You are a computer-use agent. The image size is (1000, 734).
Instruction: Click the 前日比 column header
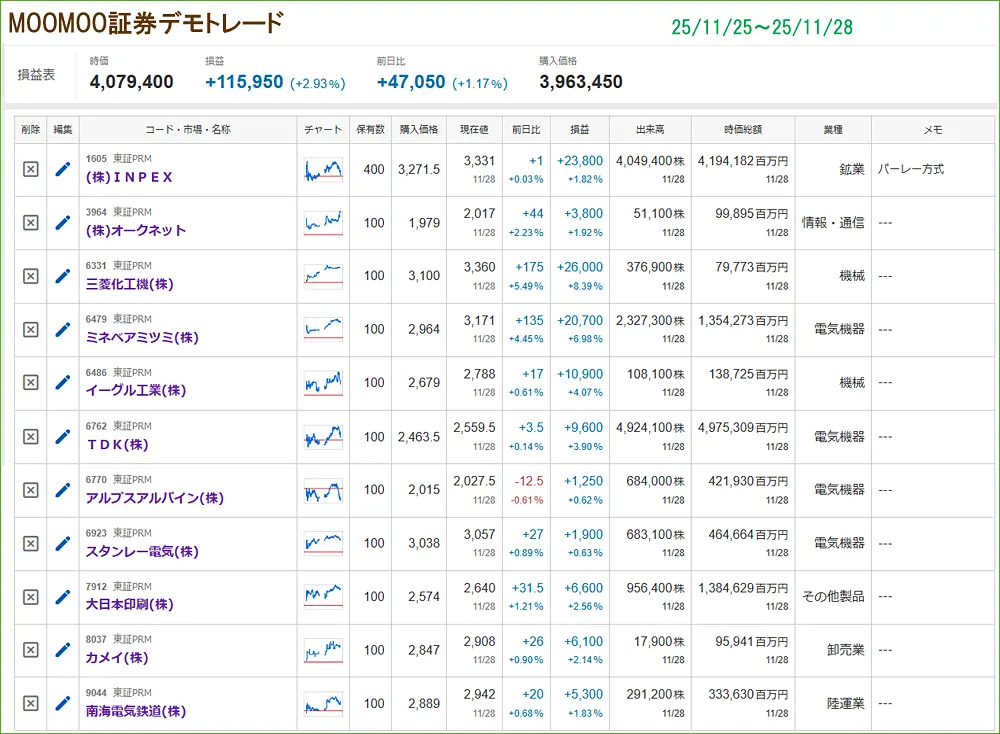(x=526, y=130)
